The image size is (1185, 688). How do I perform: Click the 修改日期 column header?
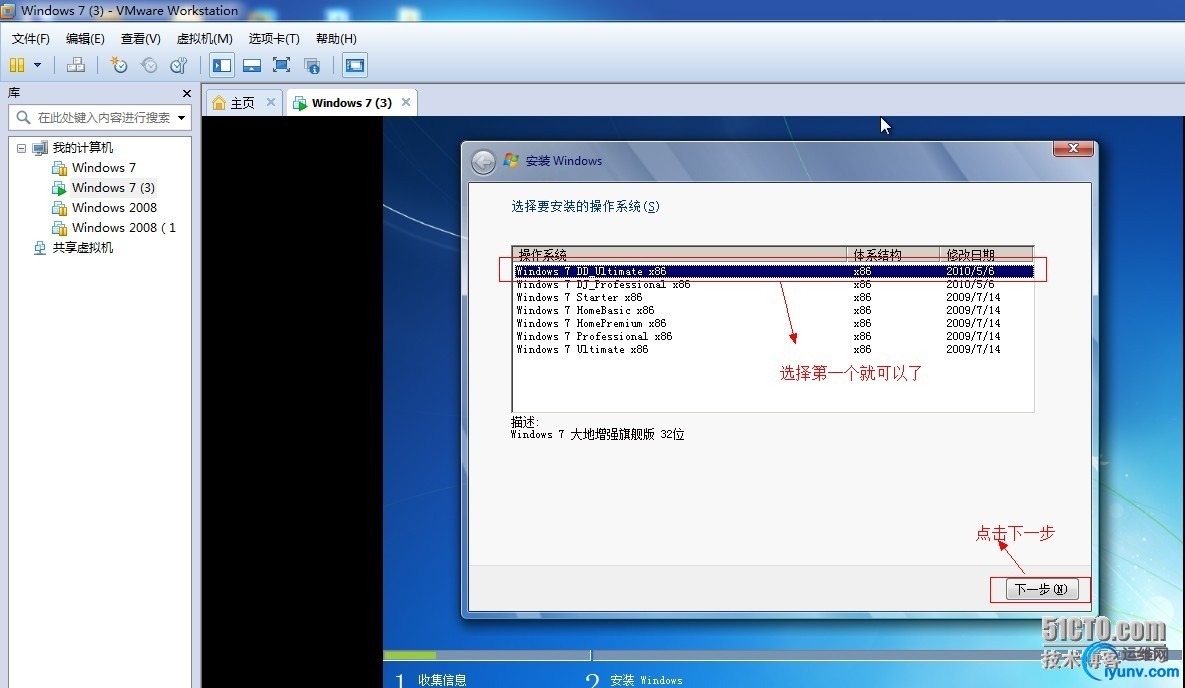pos(986,255)
